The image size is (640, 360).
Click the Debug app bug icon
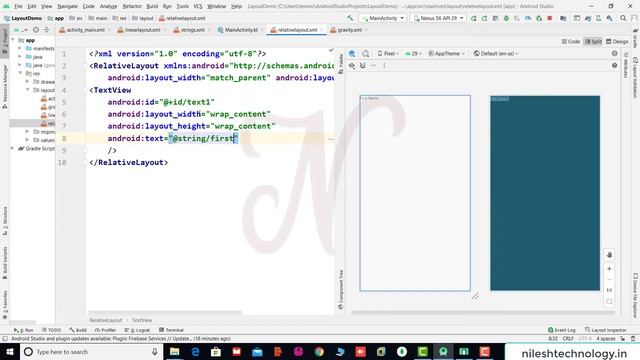pyautogui.click(x=506, y=18)
